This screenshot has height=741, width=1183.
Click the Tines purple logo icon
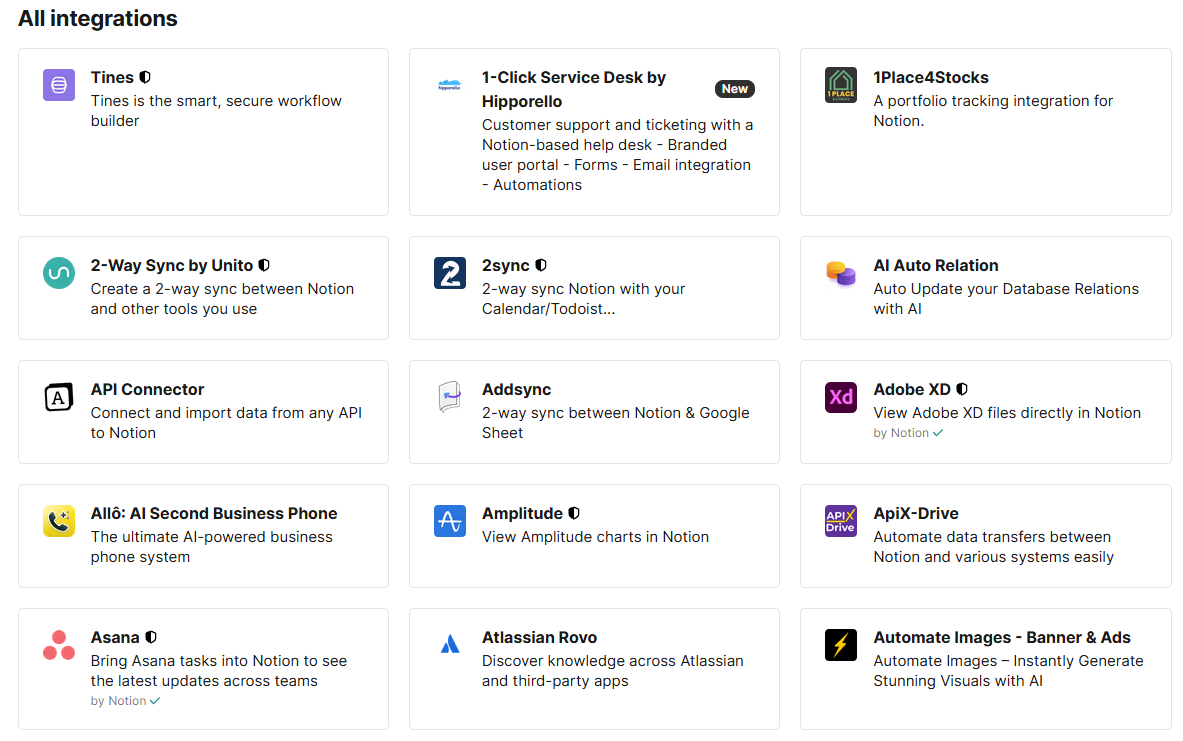[x=59, y=85]
